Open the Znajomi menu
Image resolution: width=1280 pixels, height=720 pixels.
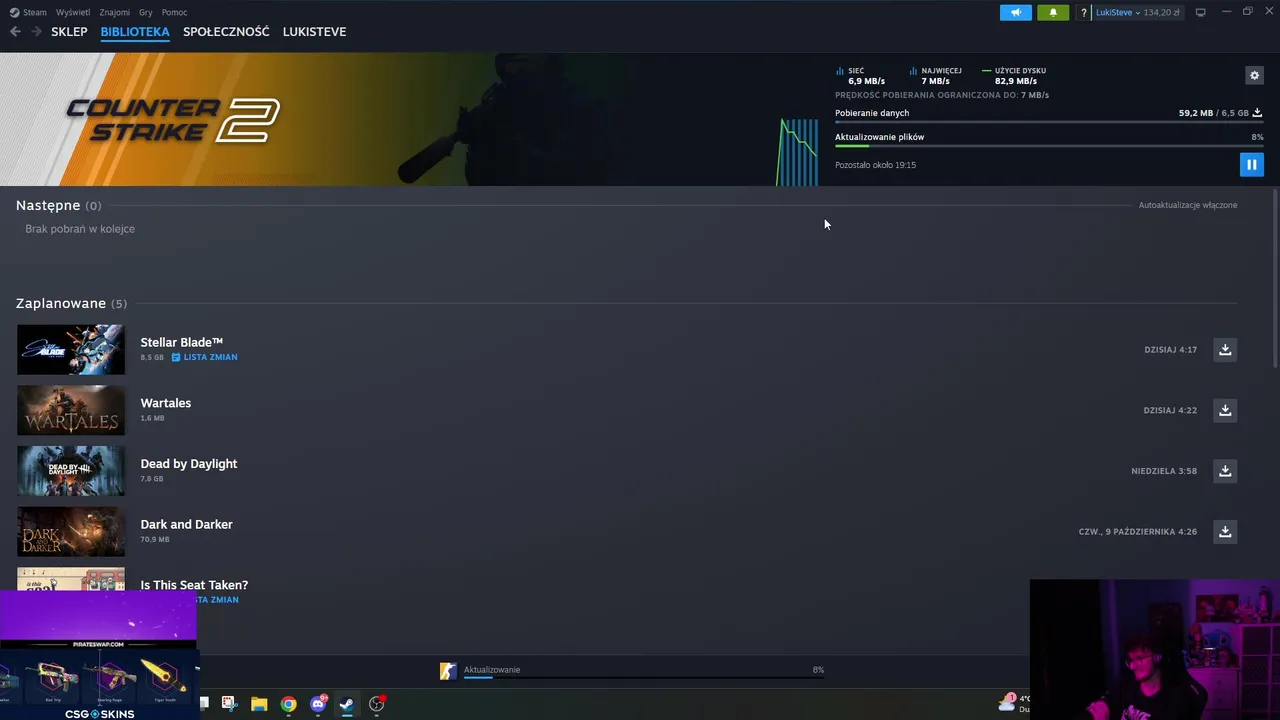tap(115, 12)
